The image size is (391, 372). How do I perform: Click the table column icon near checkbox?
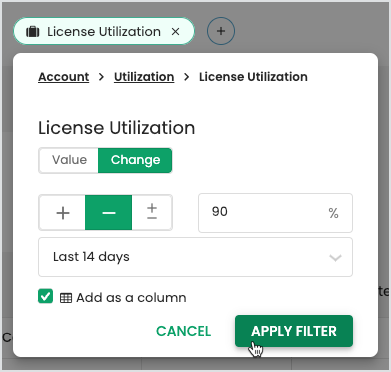tap(66, 298)
